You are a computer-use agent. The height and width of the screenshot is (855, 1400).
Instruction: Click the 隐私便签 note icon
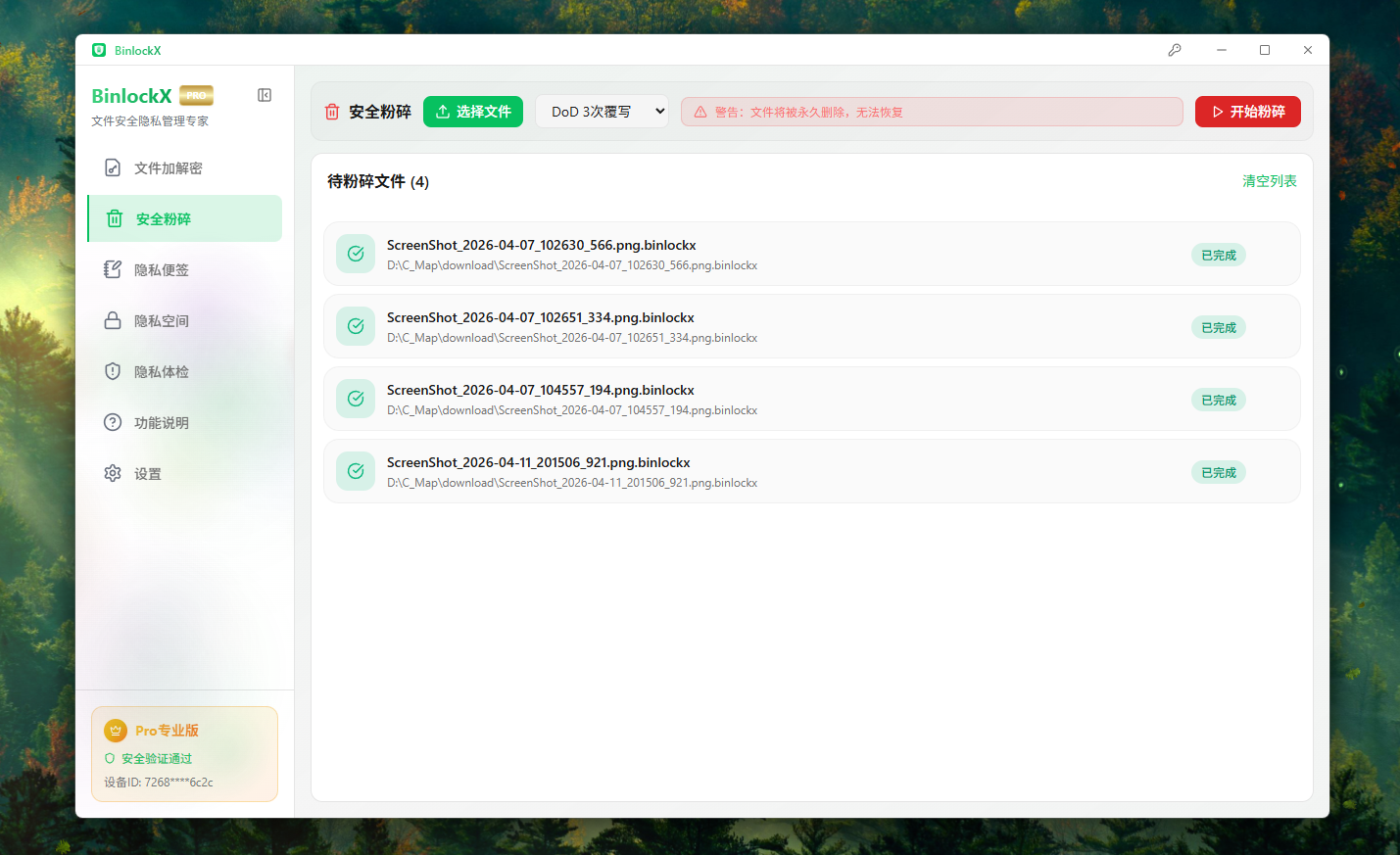pos(113,269)
